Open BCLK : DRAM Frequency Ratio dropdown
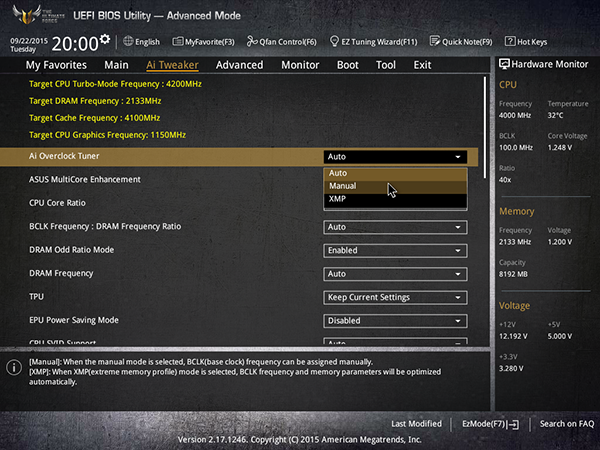Screen dimensions: 600x450 395,227
